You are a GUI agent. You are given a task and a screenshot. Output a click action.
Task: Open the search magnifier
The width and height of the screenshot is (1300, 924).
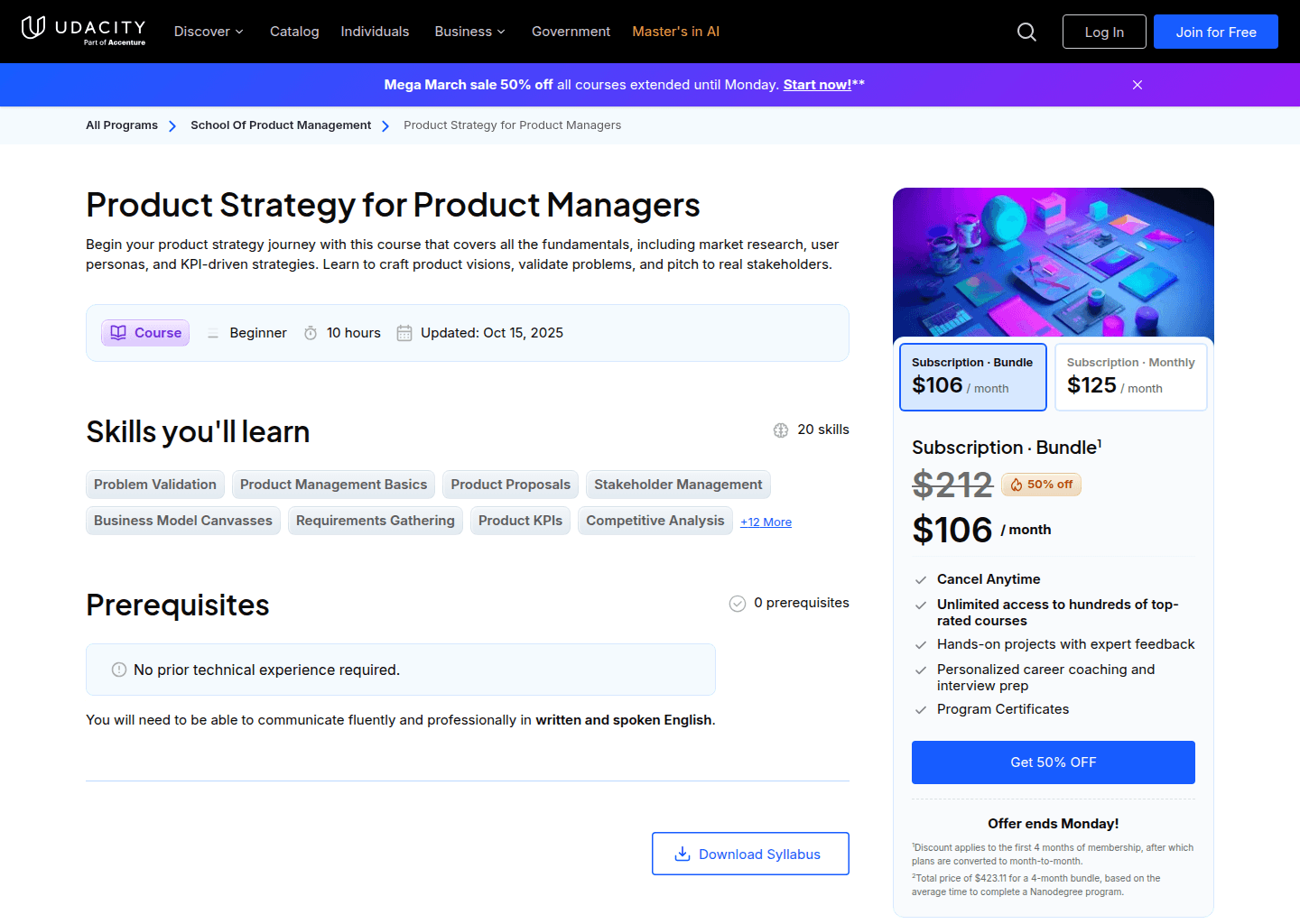tap(1026, 31)
